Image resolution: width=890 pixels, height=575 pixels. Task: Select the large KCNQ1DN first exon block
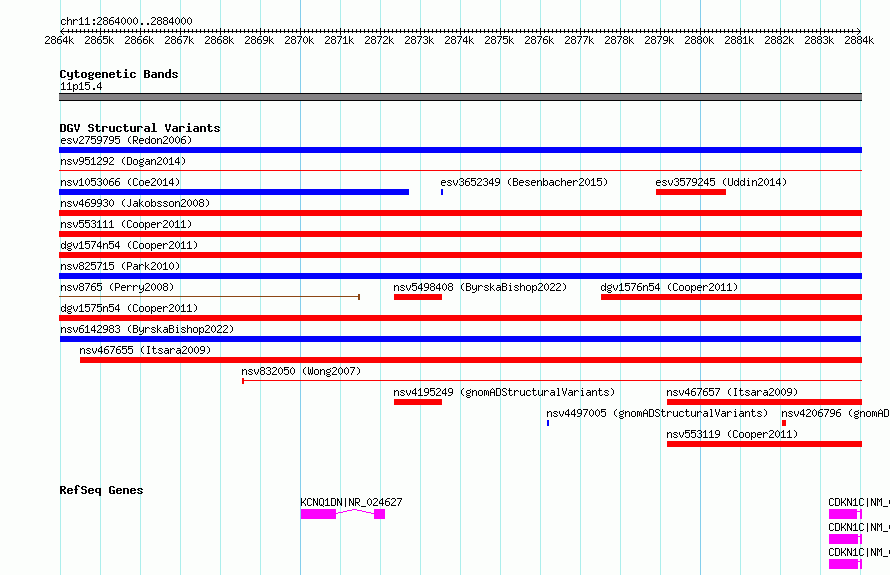[318, 514]
